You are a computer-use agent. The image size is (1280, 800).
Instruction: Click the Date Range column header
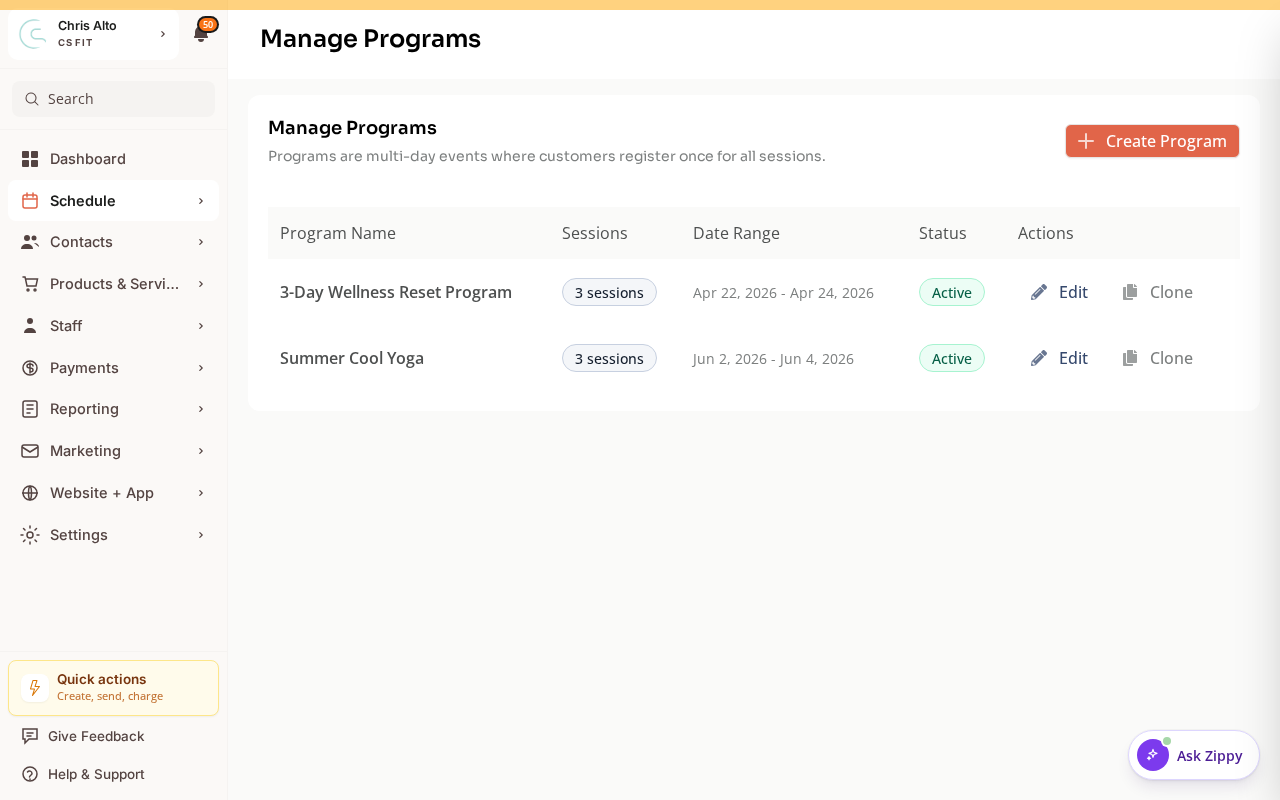(736, 233)
